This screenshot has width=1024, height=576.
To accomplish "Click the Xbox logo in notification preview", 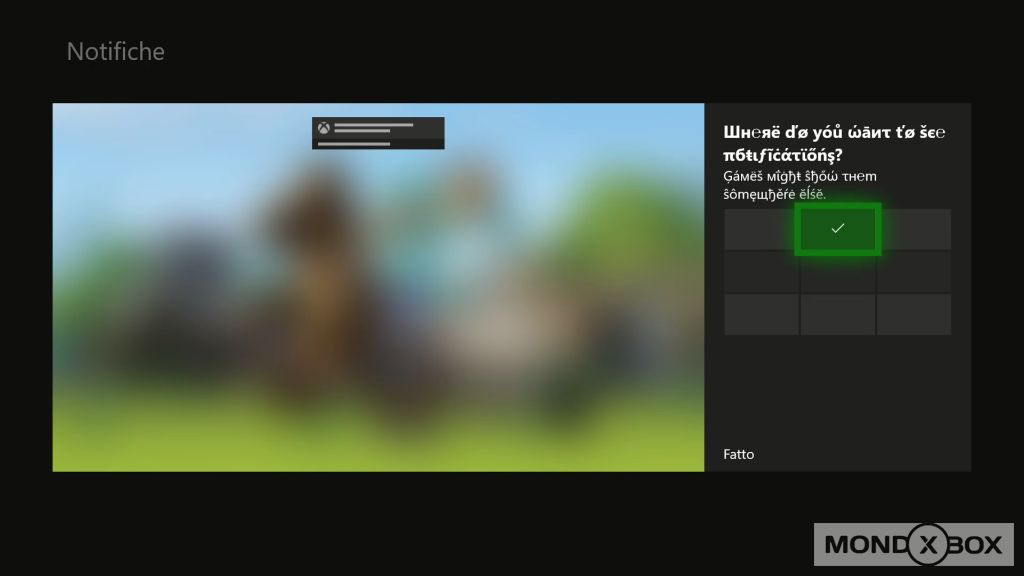I will 324,128.
